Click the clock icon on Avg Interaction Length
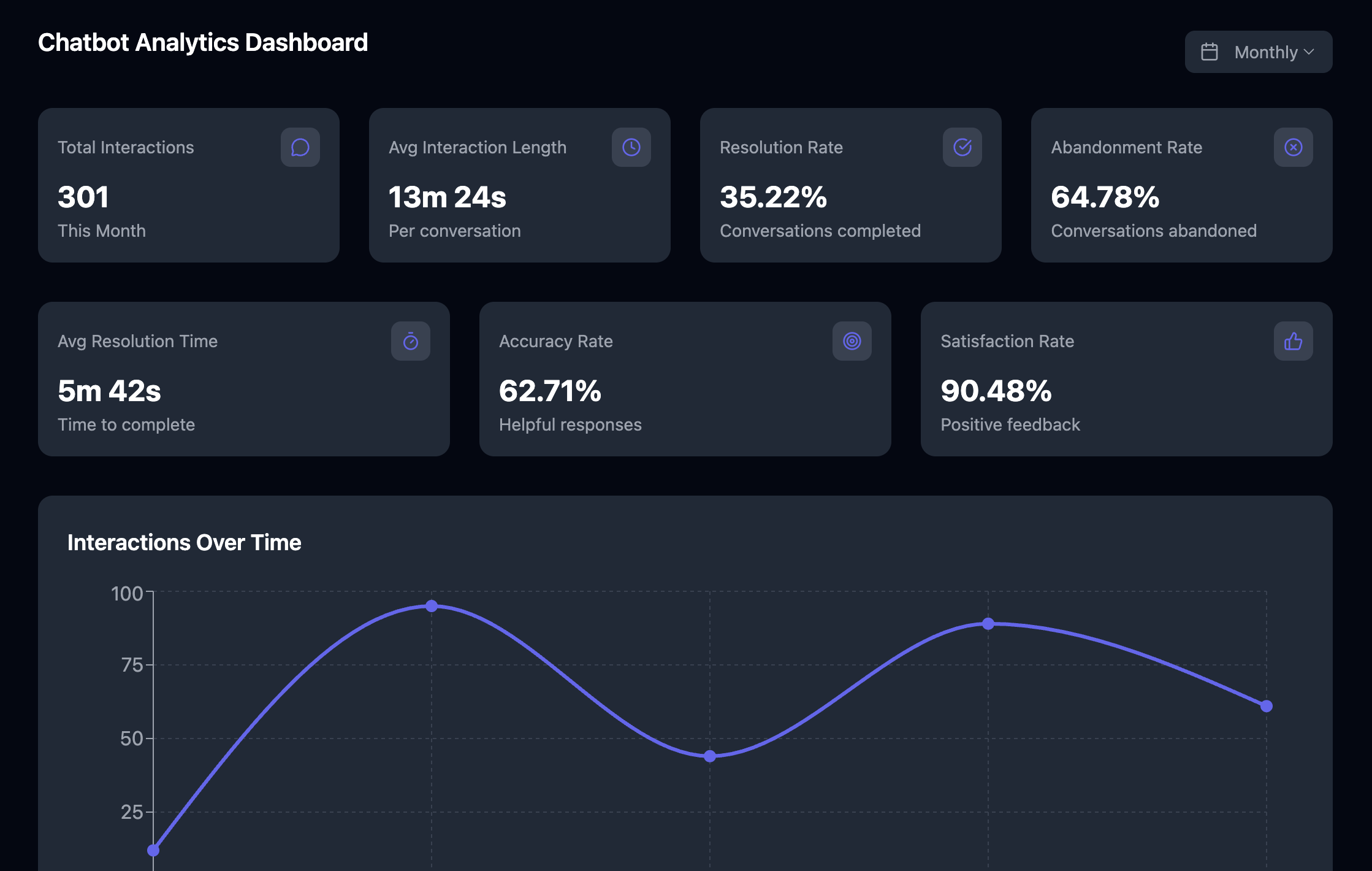The height and width of the screenshot is (871, 1372). [x=631, y=147]
